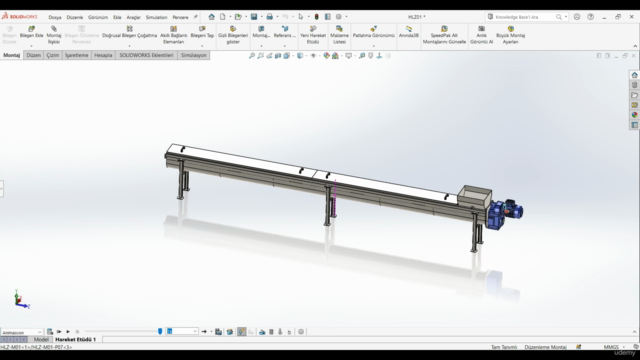
Task: Open the Görünüm menu
Action: coord(98,17)
